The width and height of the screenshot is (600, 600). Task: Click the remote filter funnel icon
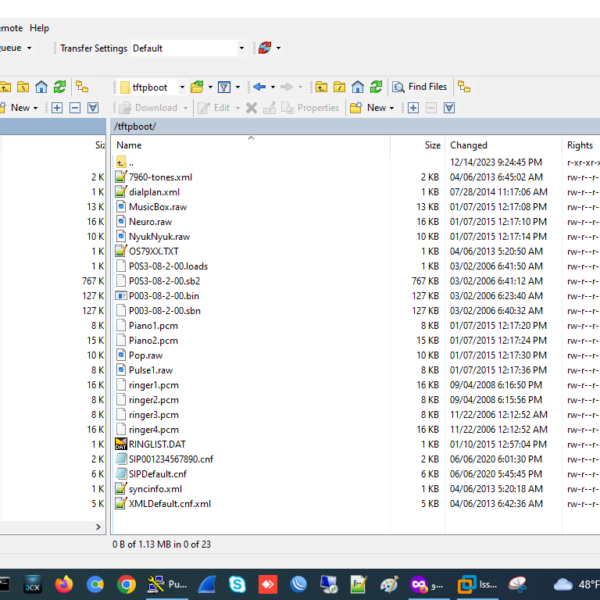point(225,87)
